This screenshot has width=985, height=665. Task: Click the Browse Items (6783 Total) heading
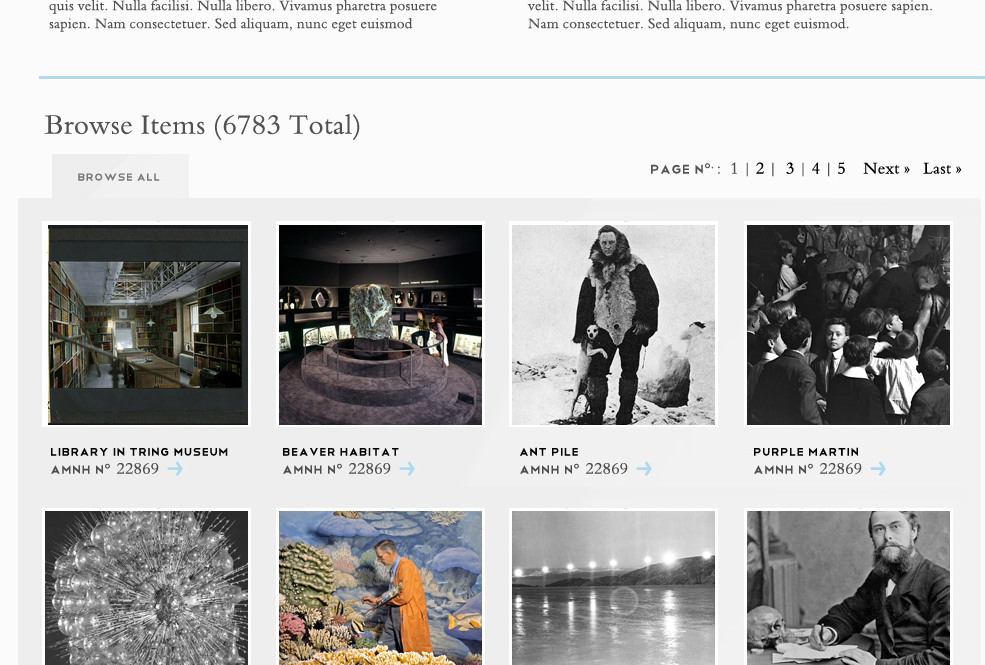tap(202, 126)
